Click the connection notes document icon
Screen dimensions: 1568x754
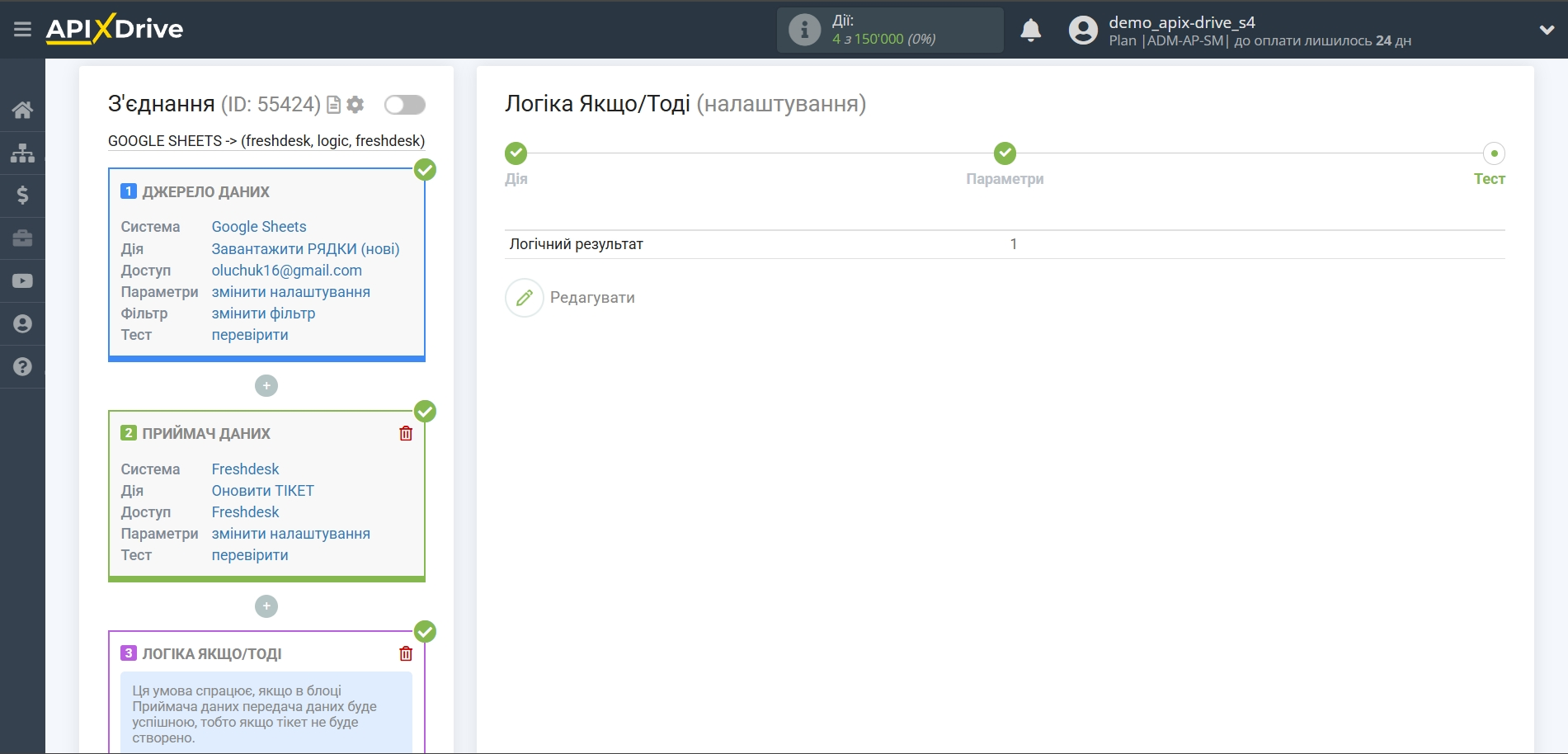click(x=334, y=105)
